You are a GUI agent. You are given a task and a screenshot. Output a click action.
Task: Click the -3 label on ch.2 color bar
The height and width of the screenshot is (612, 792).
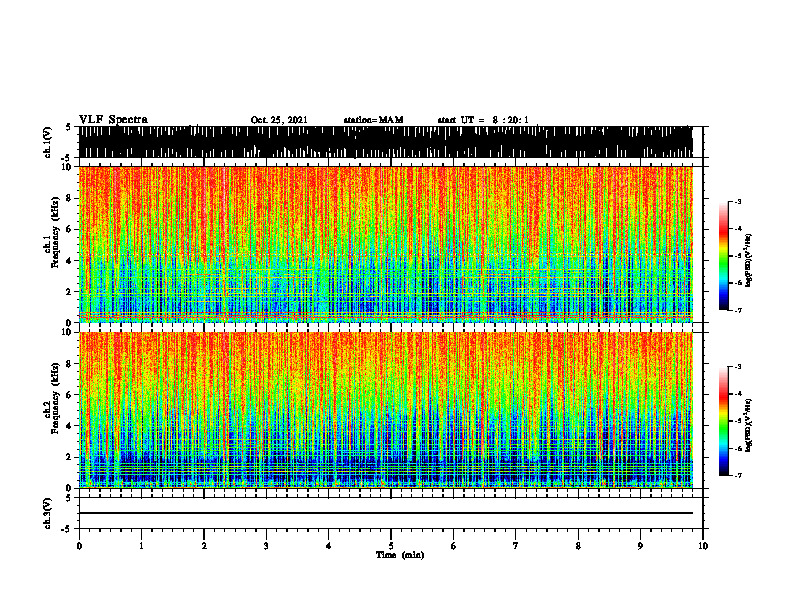[738, 367]
